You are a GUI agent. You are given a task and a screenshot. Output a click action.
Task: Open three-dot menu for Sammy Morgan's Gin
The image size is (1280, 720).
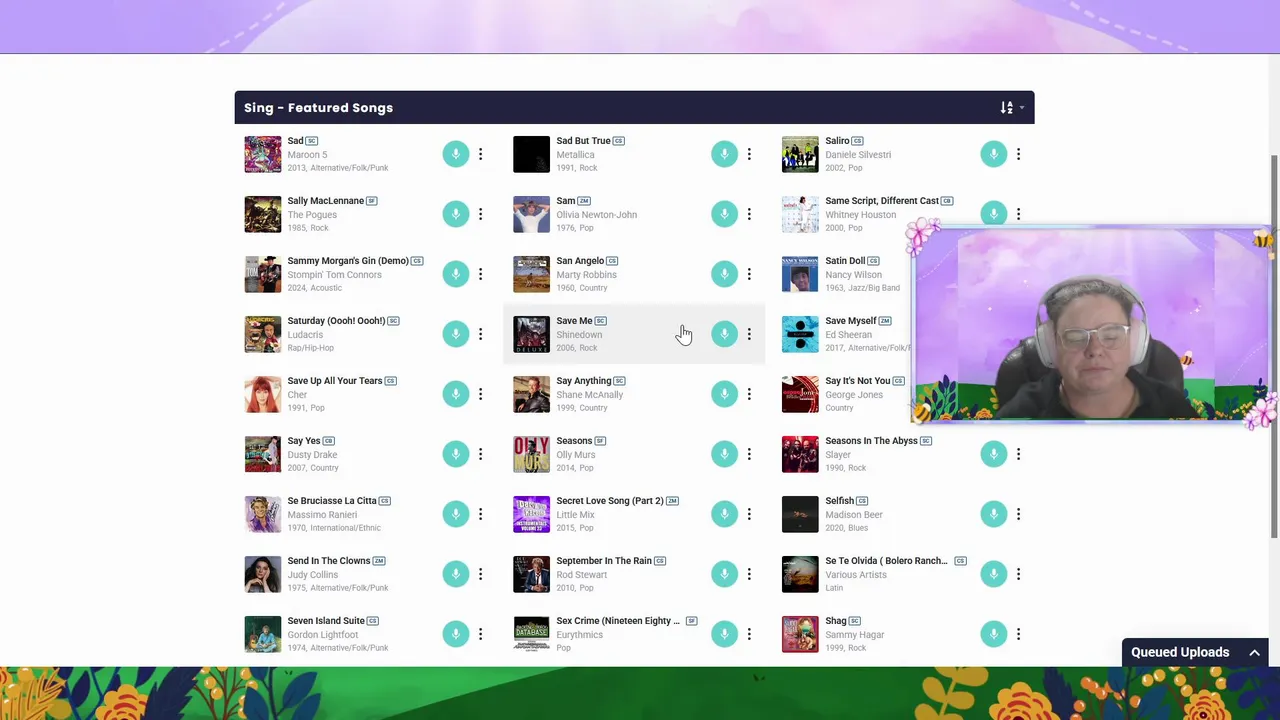click(x=480, y=274)
